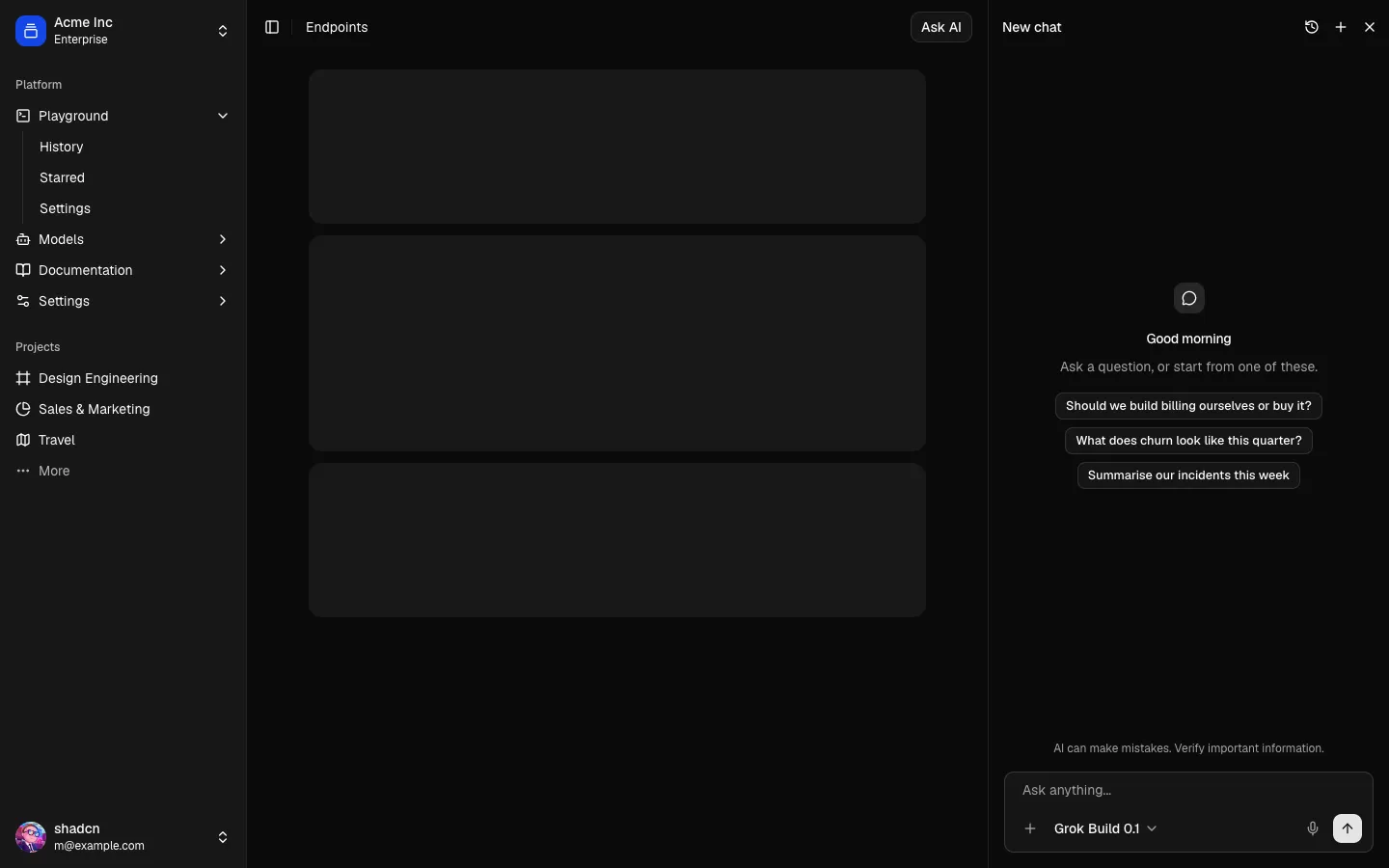Click the chat bubble icon above Good morning

pyautogui.click(x=1189, y=298)
